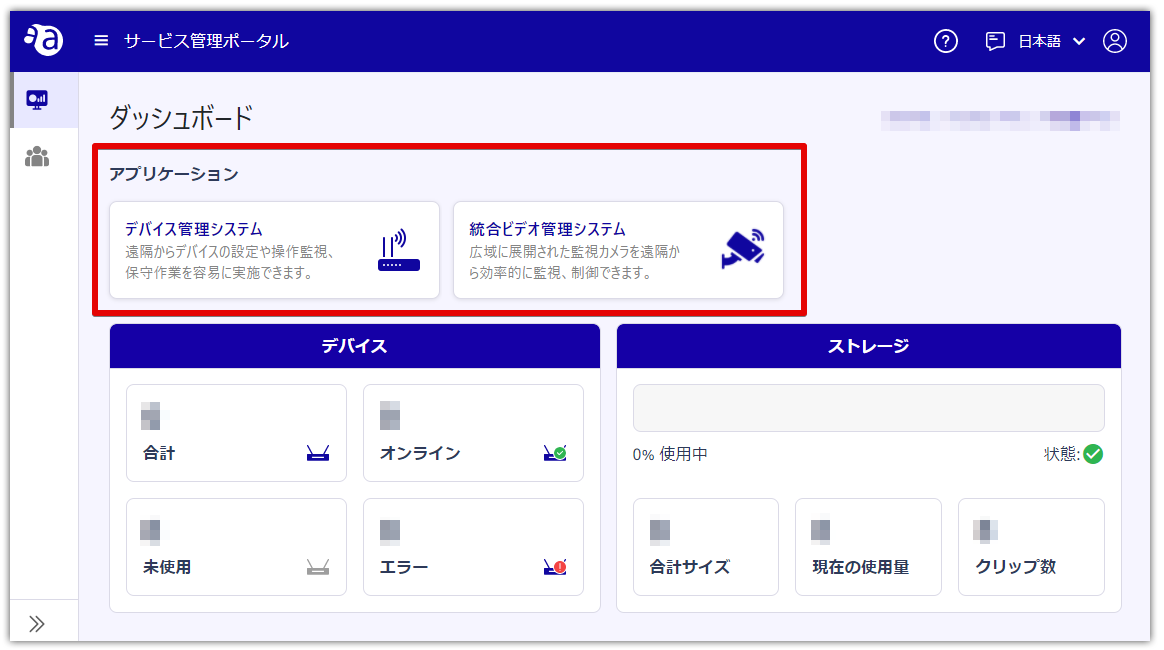Click the online router icon with green check
This screenshot has width=1164, height=650.
coord(555,453)
